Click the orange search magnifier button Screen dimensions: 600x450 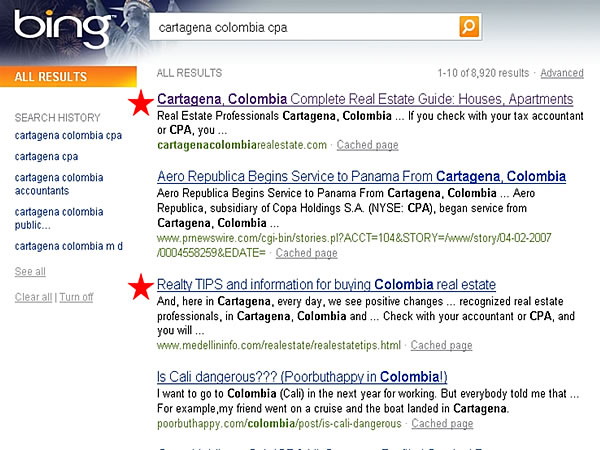tap(469, 27)
